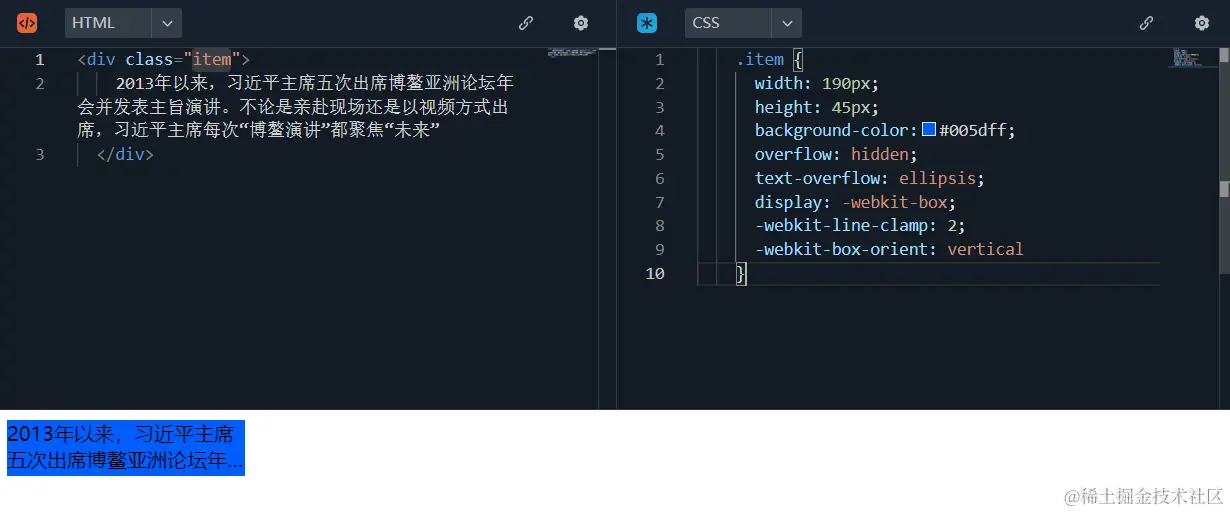This screenshot has height=513, width=1230.
Task: Click the HTML editor minimap
Action: coord(572,52)
